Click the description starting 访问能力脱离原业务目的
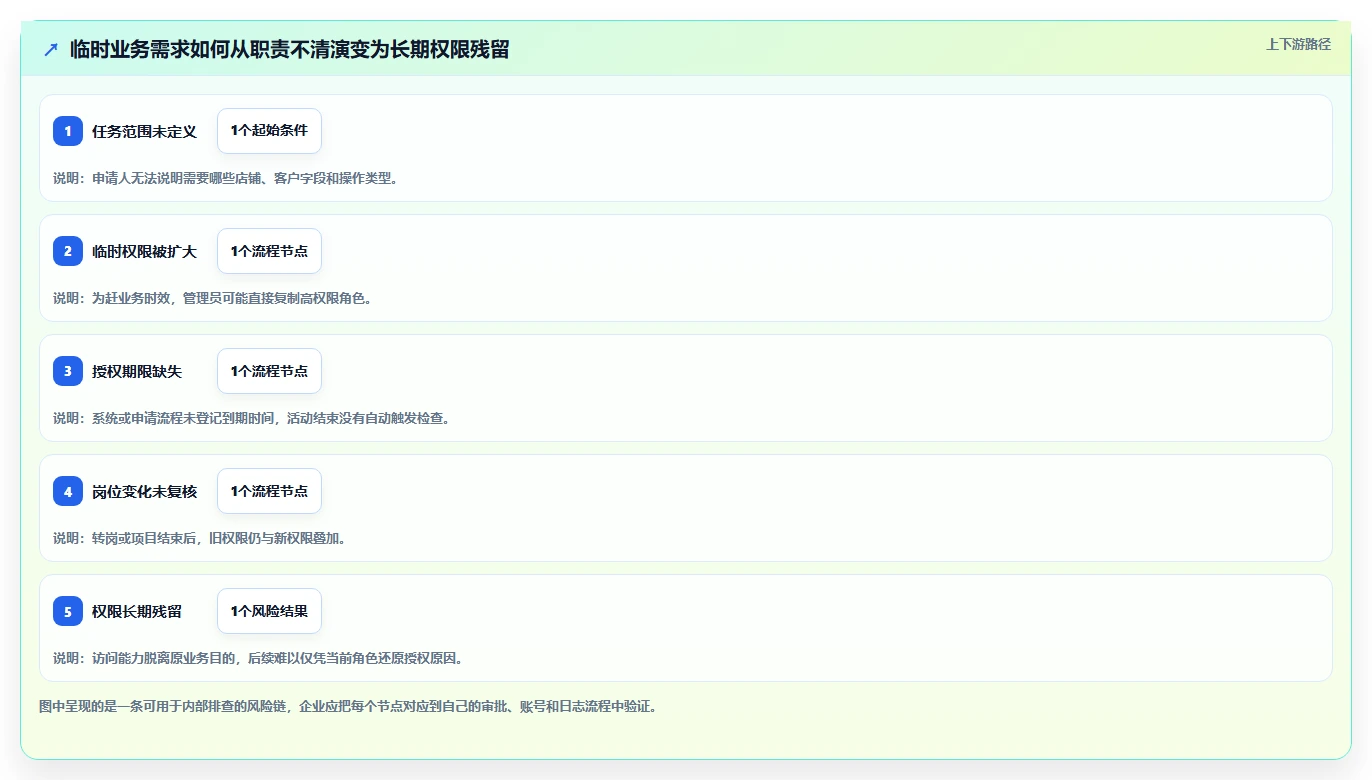Viewport: 1372px width, 780px height. (x=258, y=658)
